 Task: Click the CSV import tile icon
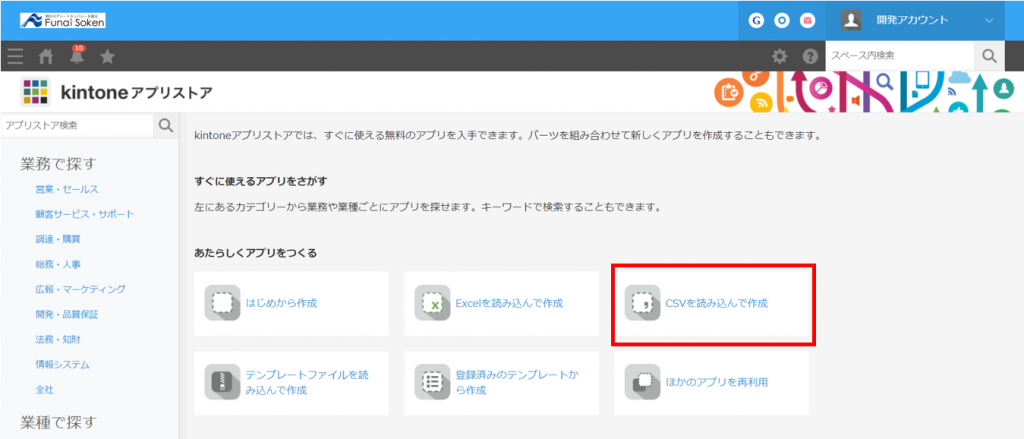(x=643, y=302)
